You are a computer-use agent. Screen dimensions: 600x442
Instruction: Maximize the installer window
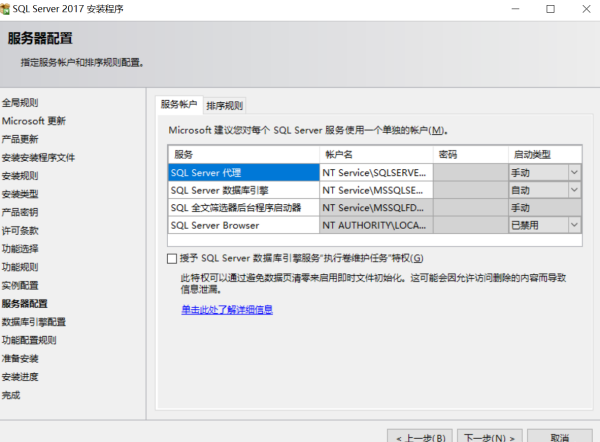(550, 9)
